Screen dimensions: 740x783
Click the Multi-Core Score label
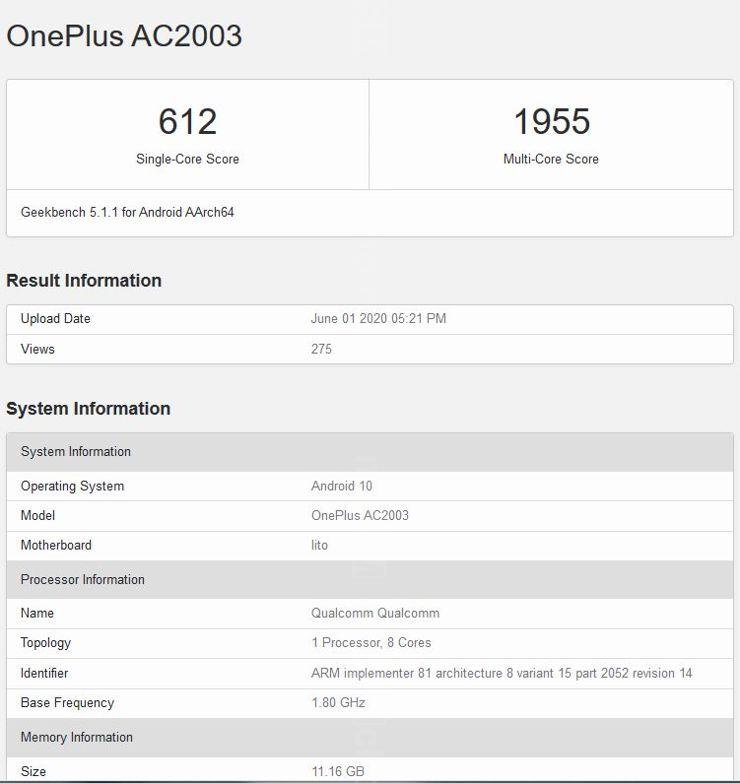551,159
